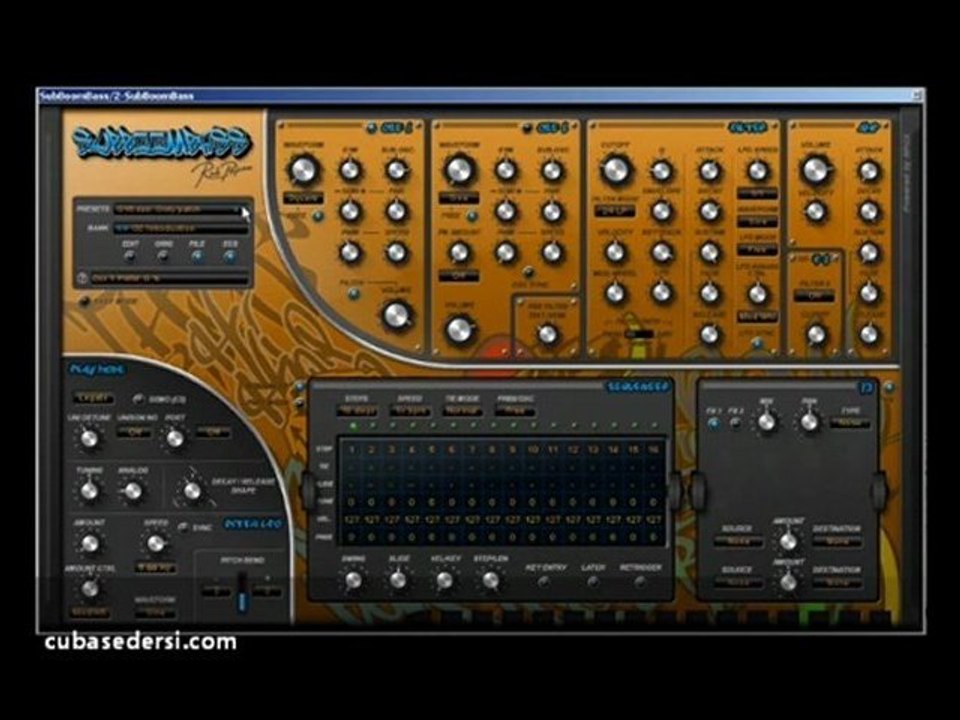Image resolution: width=960 pixels, height=720 pixels.
Task: Toggle the OSC 2 Free LED
Action: [x=472, y=216]
